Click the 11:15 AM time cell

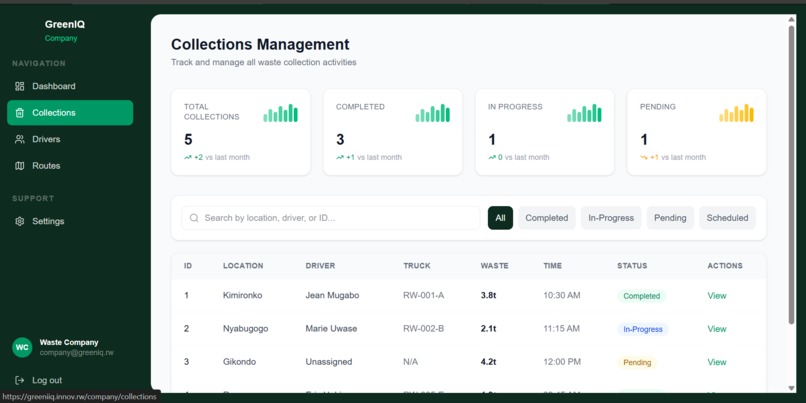tap(561, 328)
